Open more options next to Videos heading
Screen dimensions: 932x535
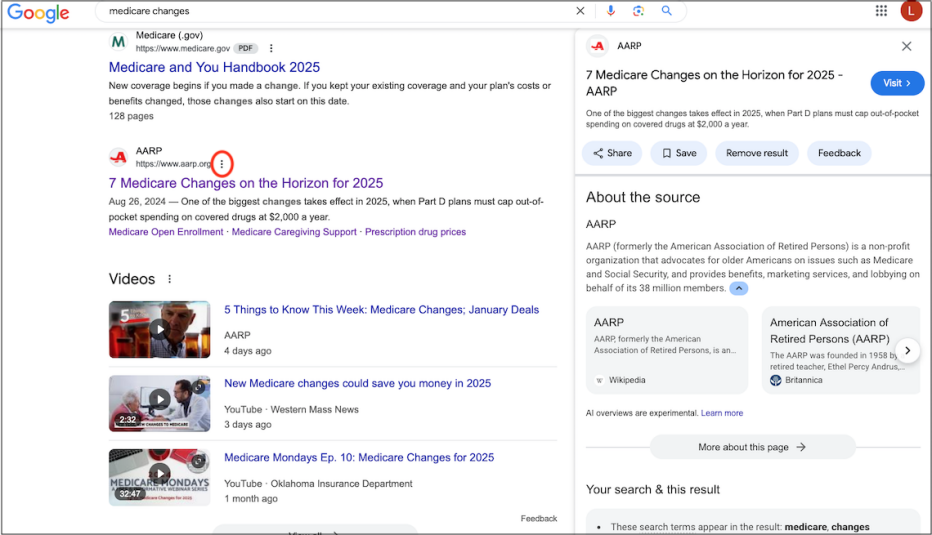click(169, 279)
